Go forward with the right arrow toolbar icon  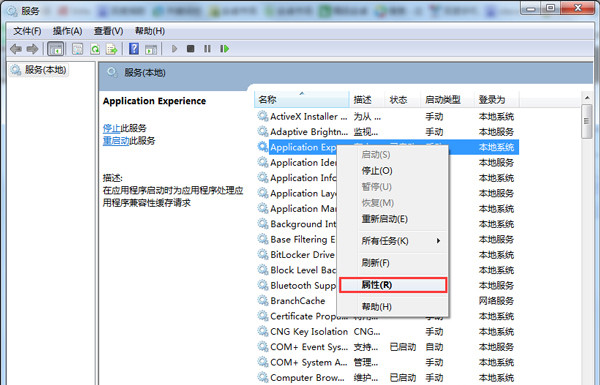(33, 49)
